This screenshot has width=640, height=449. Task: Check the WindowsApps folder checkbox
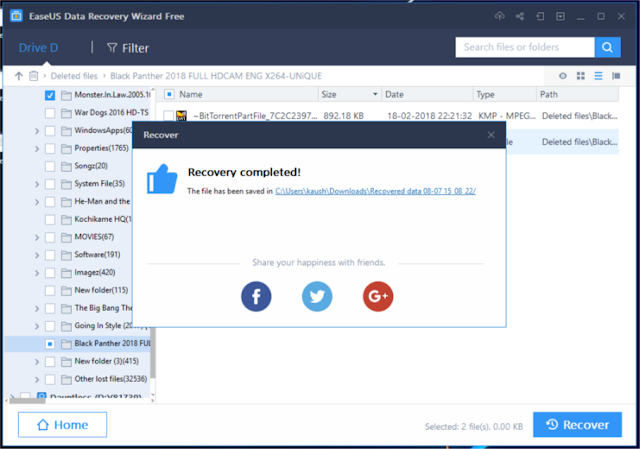50,131
